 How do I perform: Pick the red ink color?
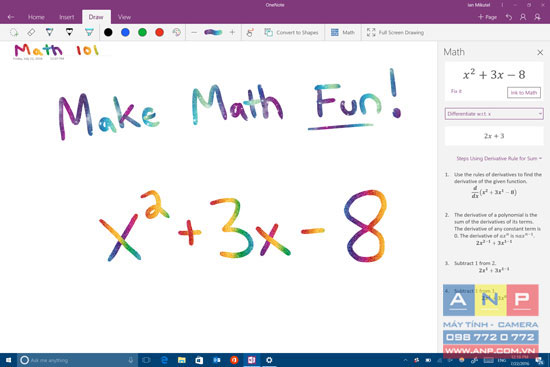pyautogui.click(x=159, y=32)
